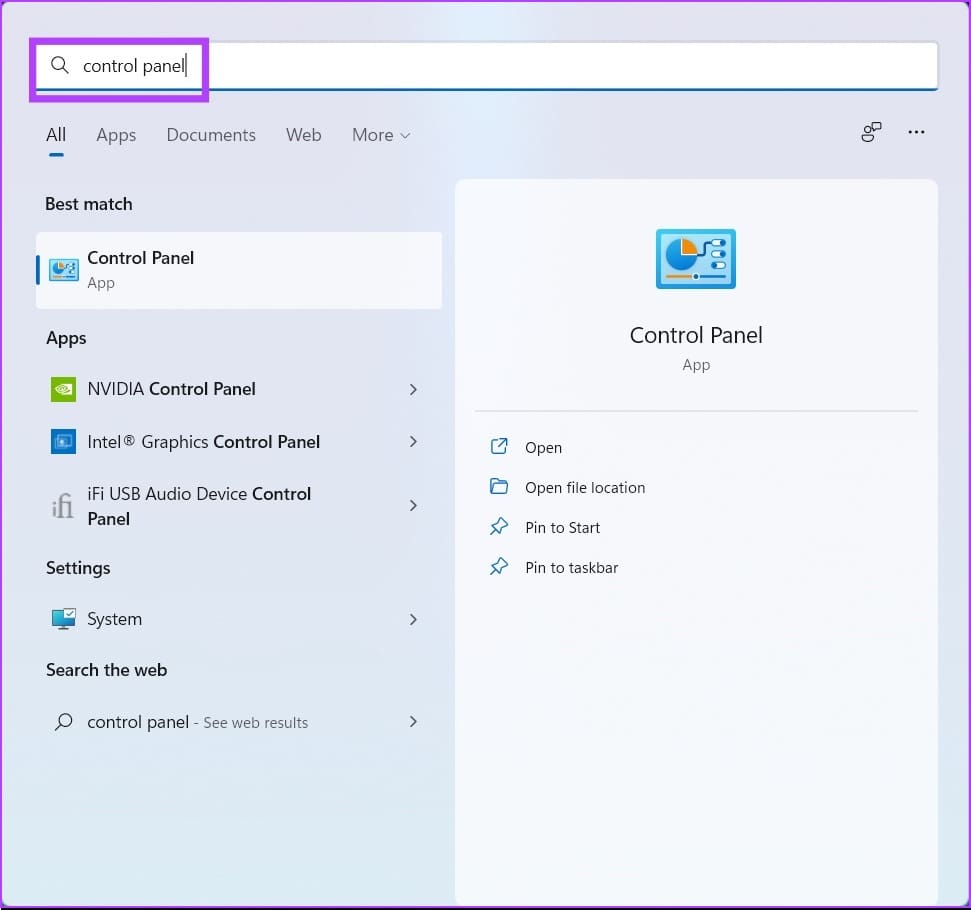Click inside the search text field

pos(486,66)
